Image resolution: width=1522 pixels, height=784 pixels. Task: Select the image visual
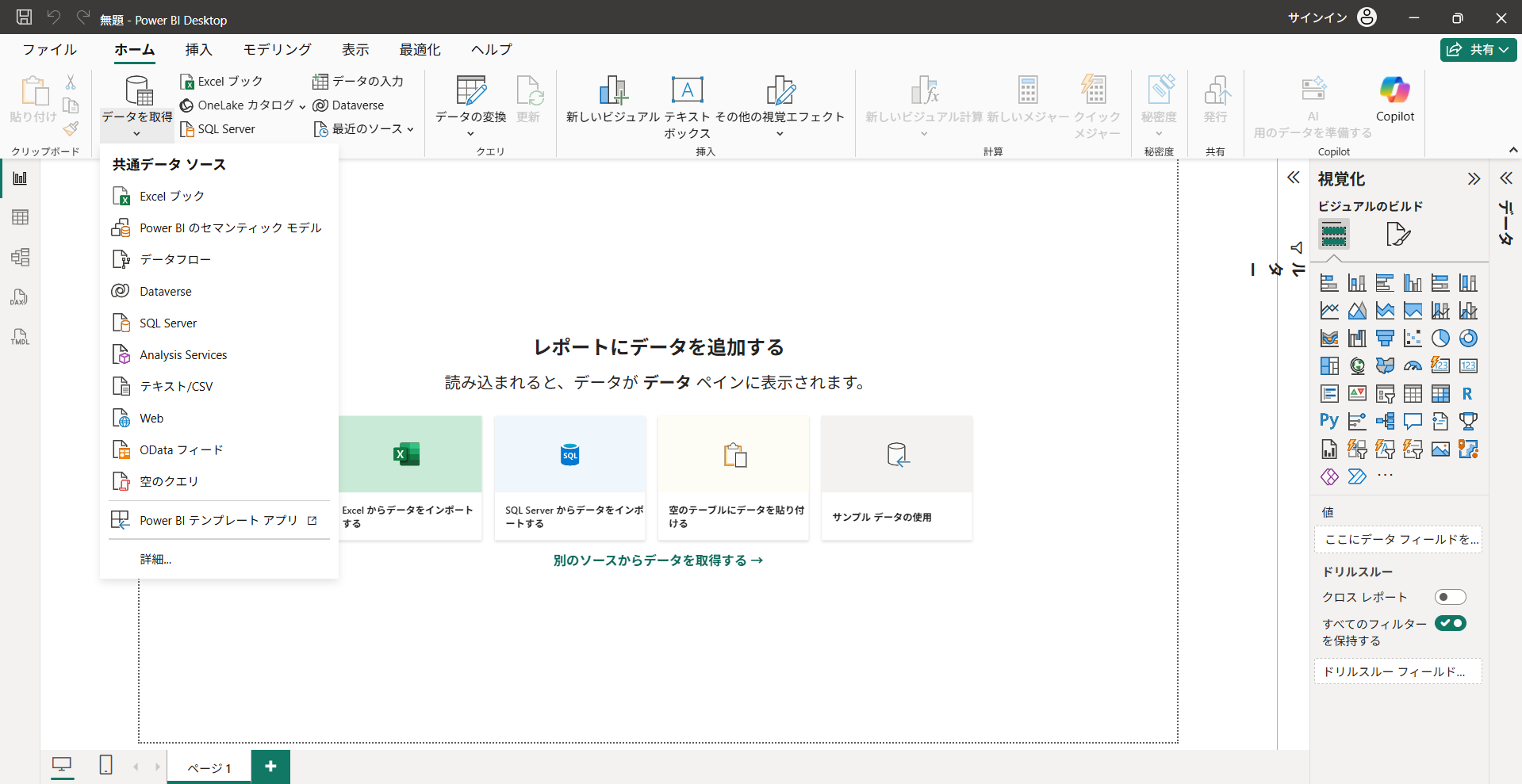1440,449
